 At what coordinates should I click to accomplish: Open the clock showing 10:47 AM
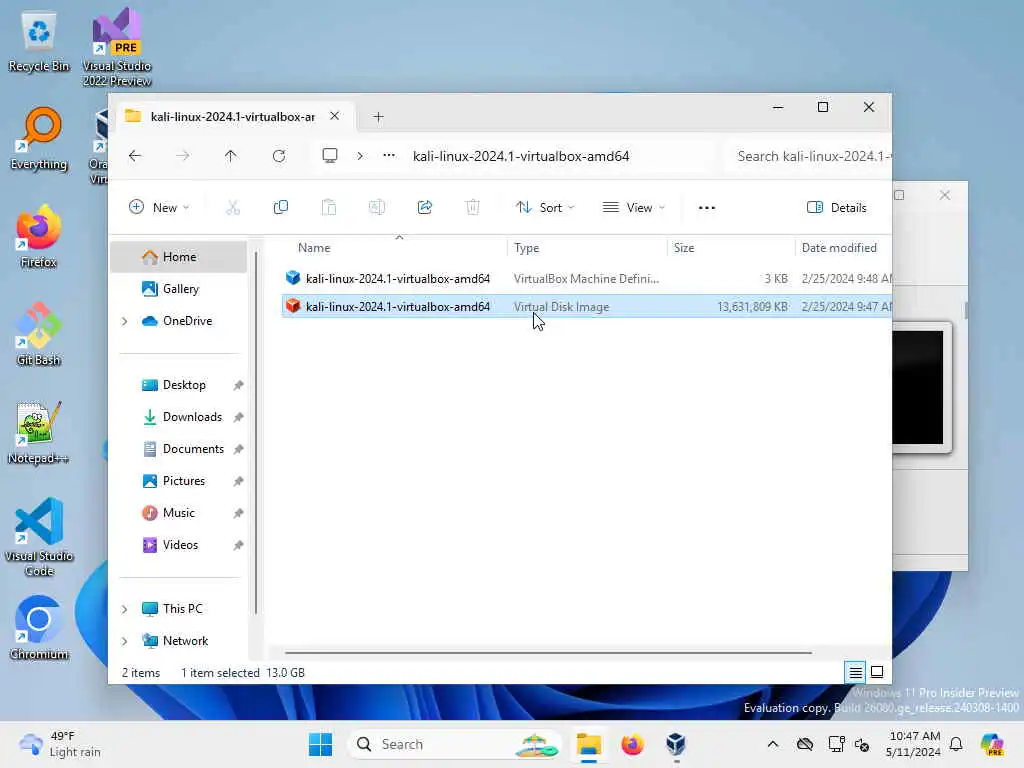(914, 744)
